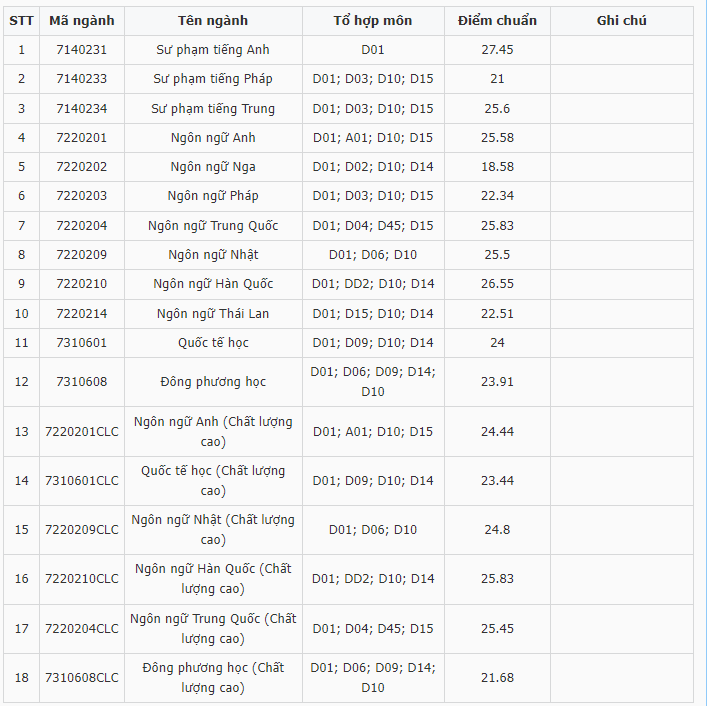Viewport: 707px width, 706px height.
Task: Select major code 7140233 cell
Action: click(82, 79)
